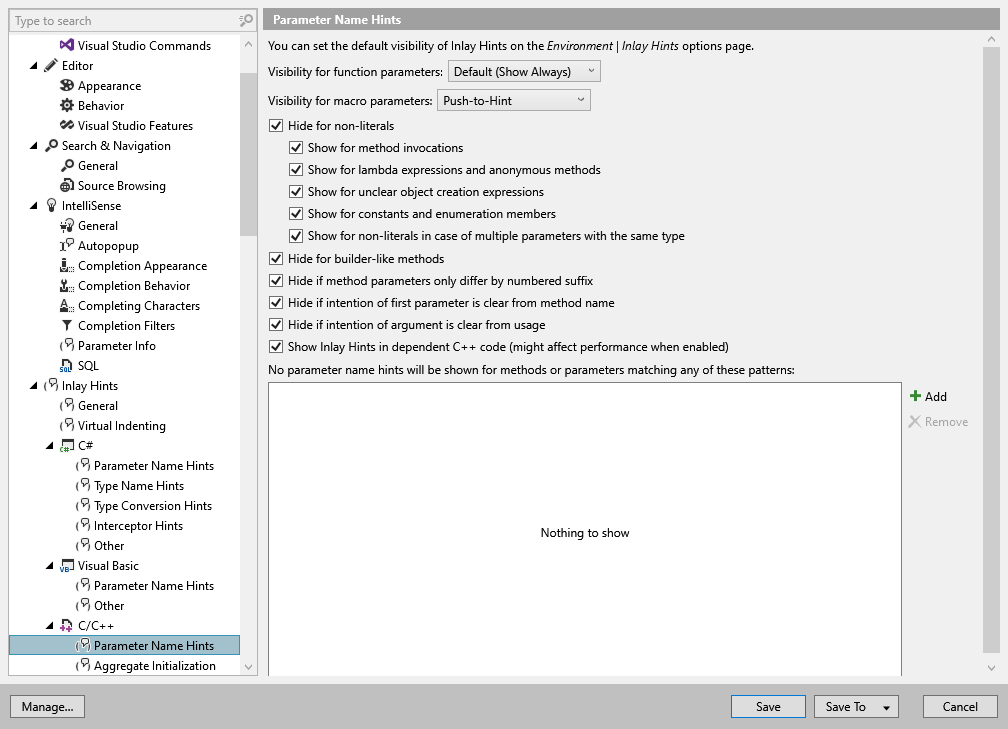The image size is (1008, 729).
Task: Uncheck Hide for non-literals
Action: [x=275, y=126]
